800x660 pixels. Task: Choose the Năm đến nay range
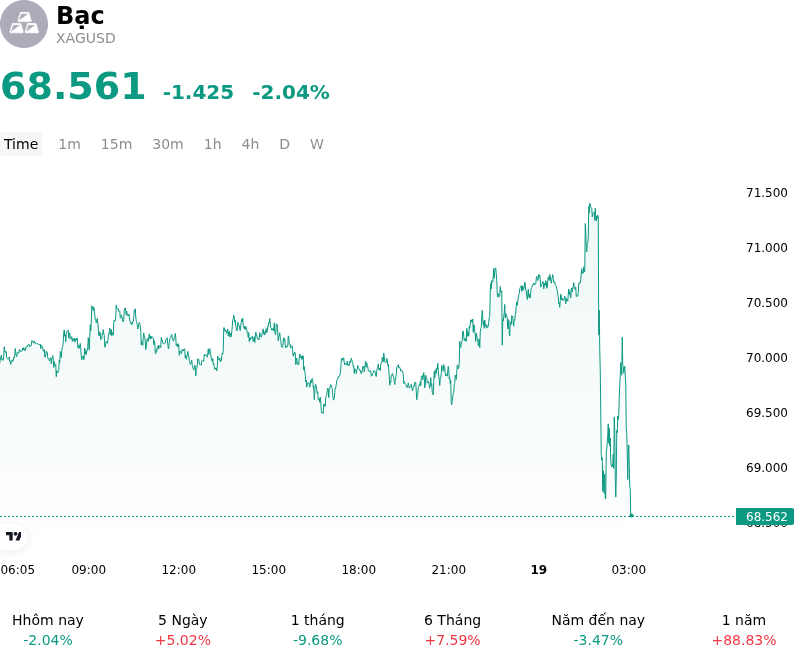pyautogui.click(x=598, y=630)
